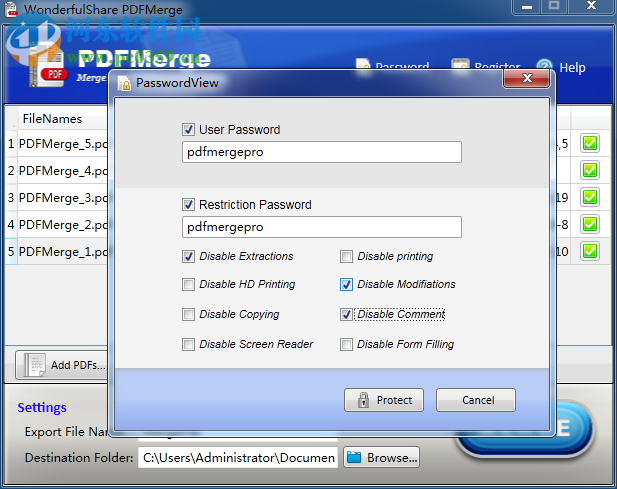Toggle green checkmark for PDFMerge_1 row
Image resolution: width=617 pixels, height=489 pixels.
point(590,251)
